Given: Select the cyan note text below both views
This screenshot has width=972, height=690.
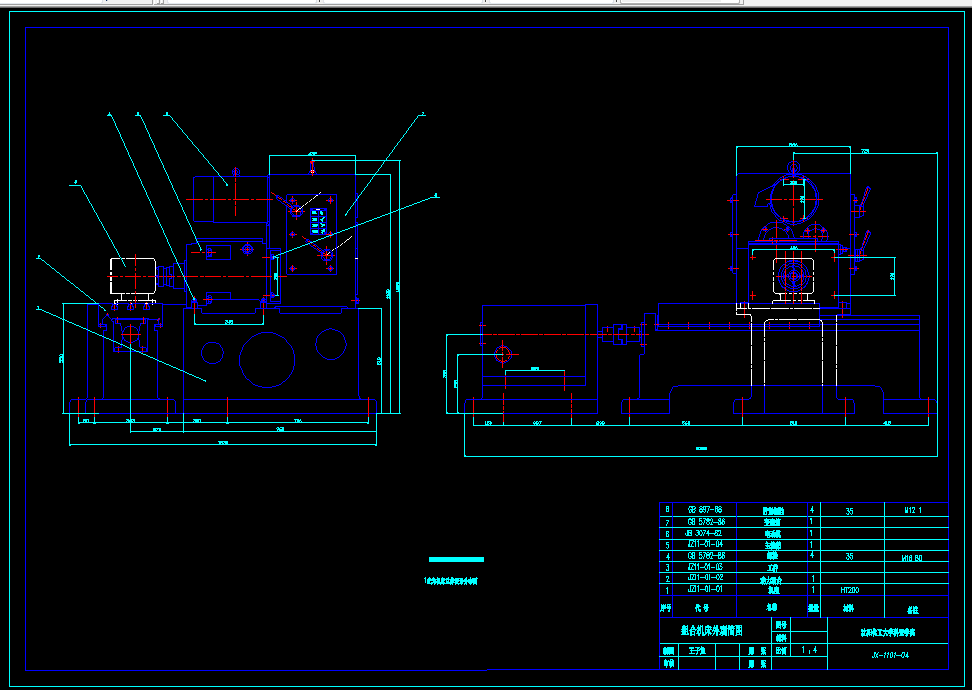Looking at the screenshot, I should (451, 582).
